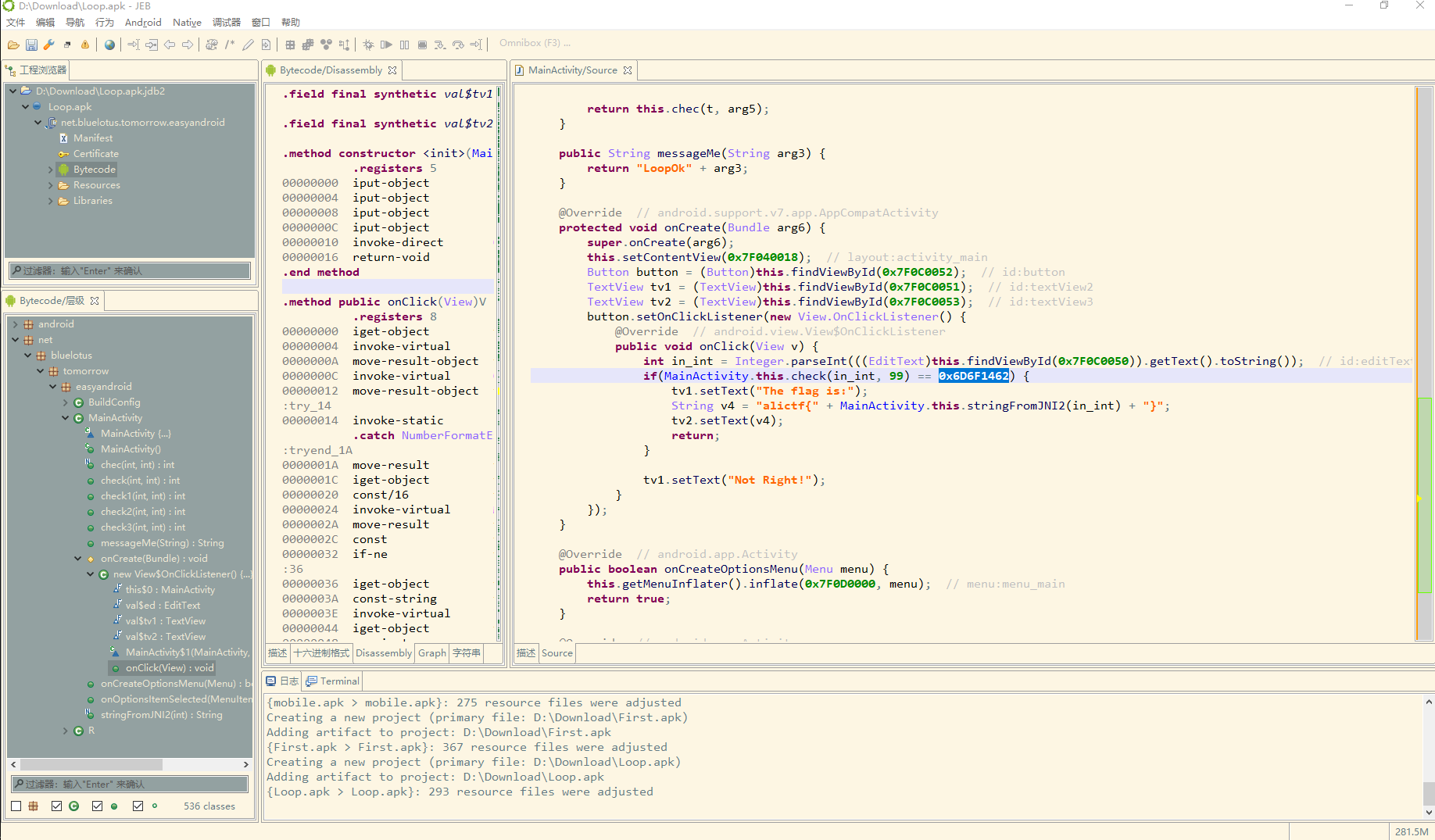
Task: Open a file with the folder icon
Action: tap(13, 44)
